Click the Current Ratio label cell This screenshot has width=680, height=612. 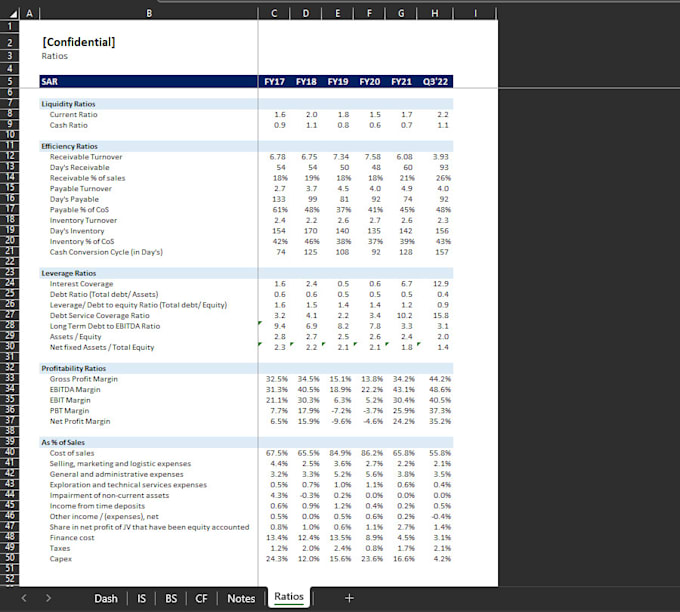pos(73,115)
